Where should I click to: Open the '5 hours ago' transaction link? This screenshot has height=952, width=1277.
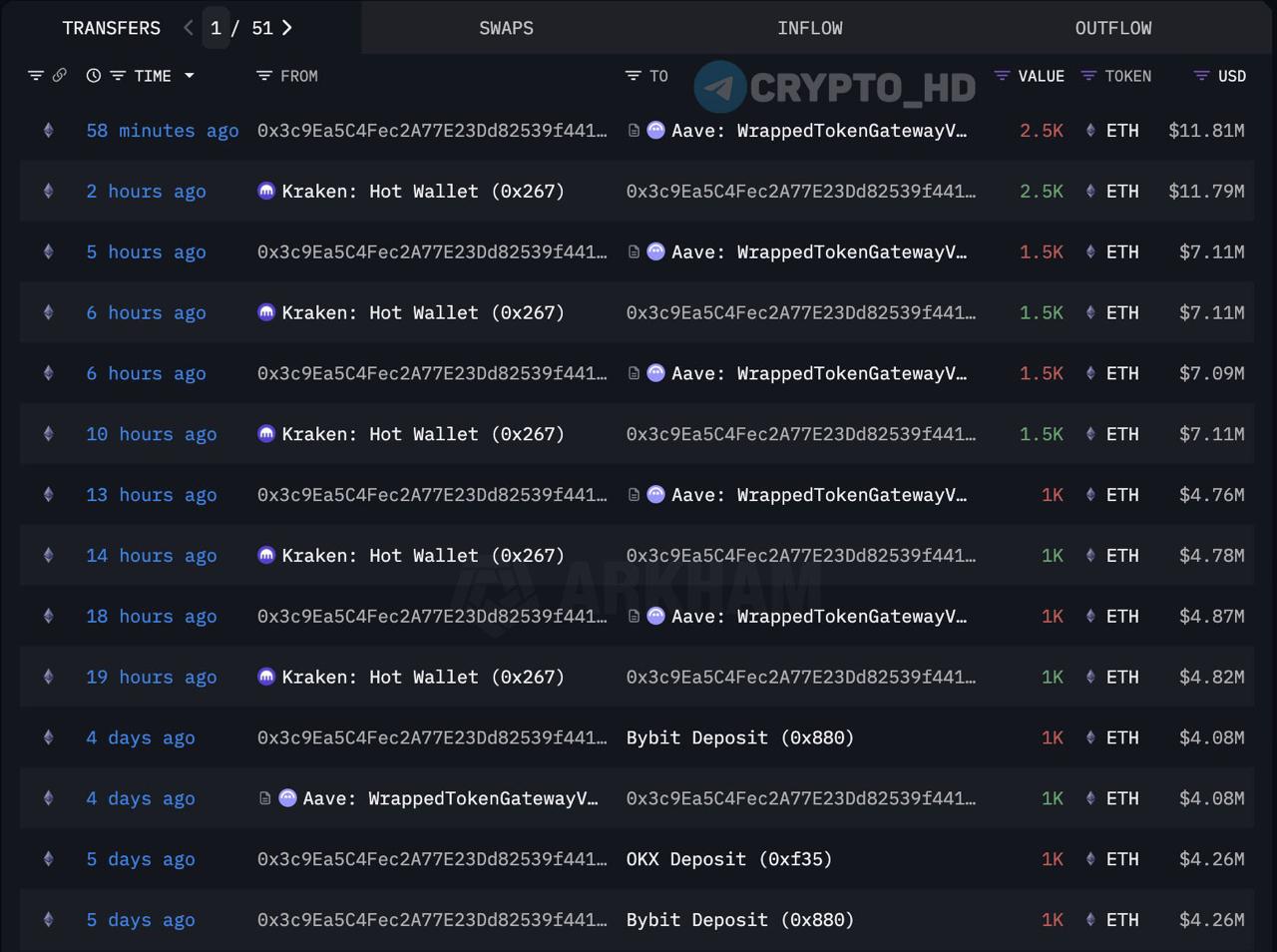[x=146, y=252]
